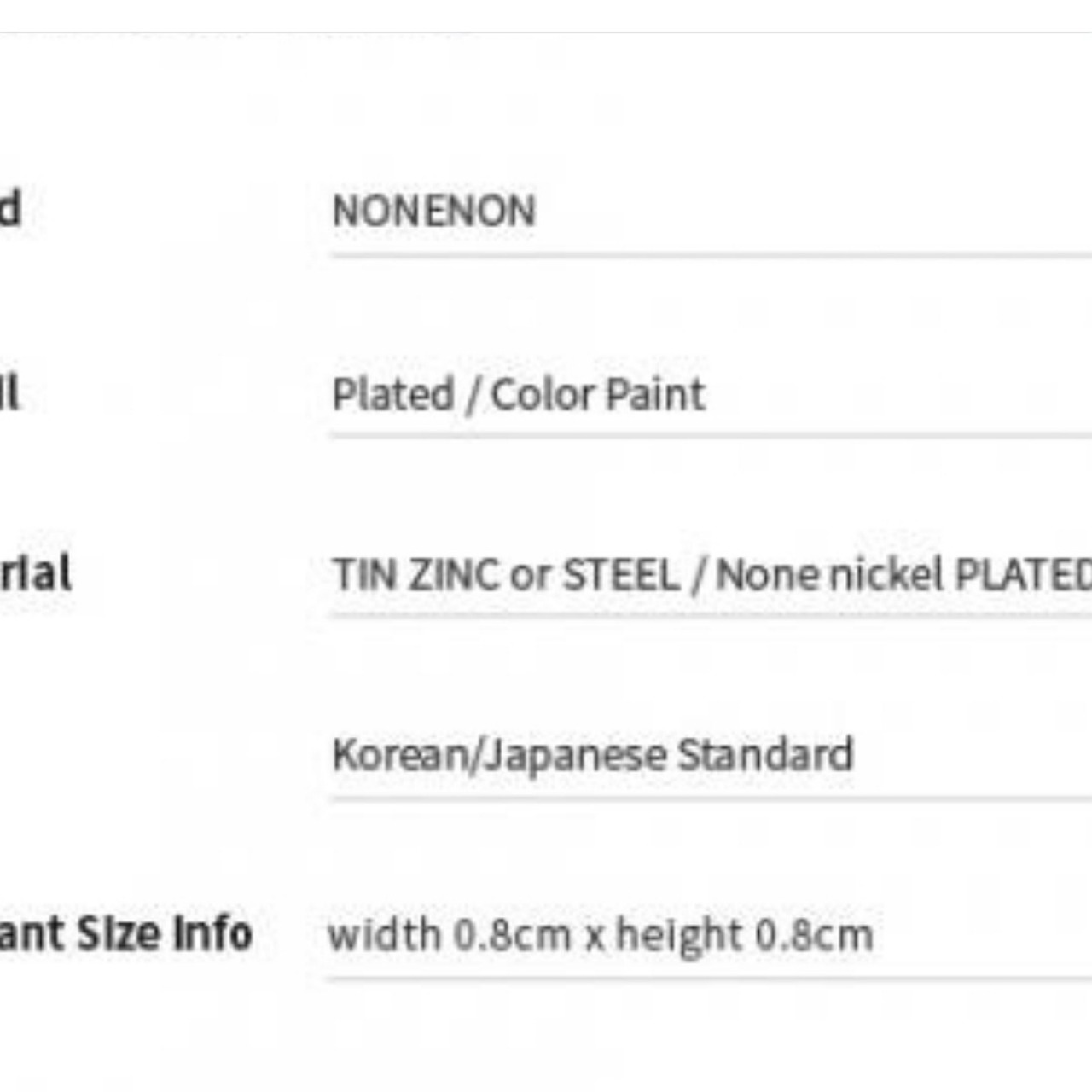The image size is (1092, 1092).
Task: Click the underline beneath the size value
Action: point(710,979)
